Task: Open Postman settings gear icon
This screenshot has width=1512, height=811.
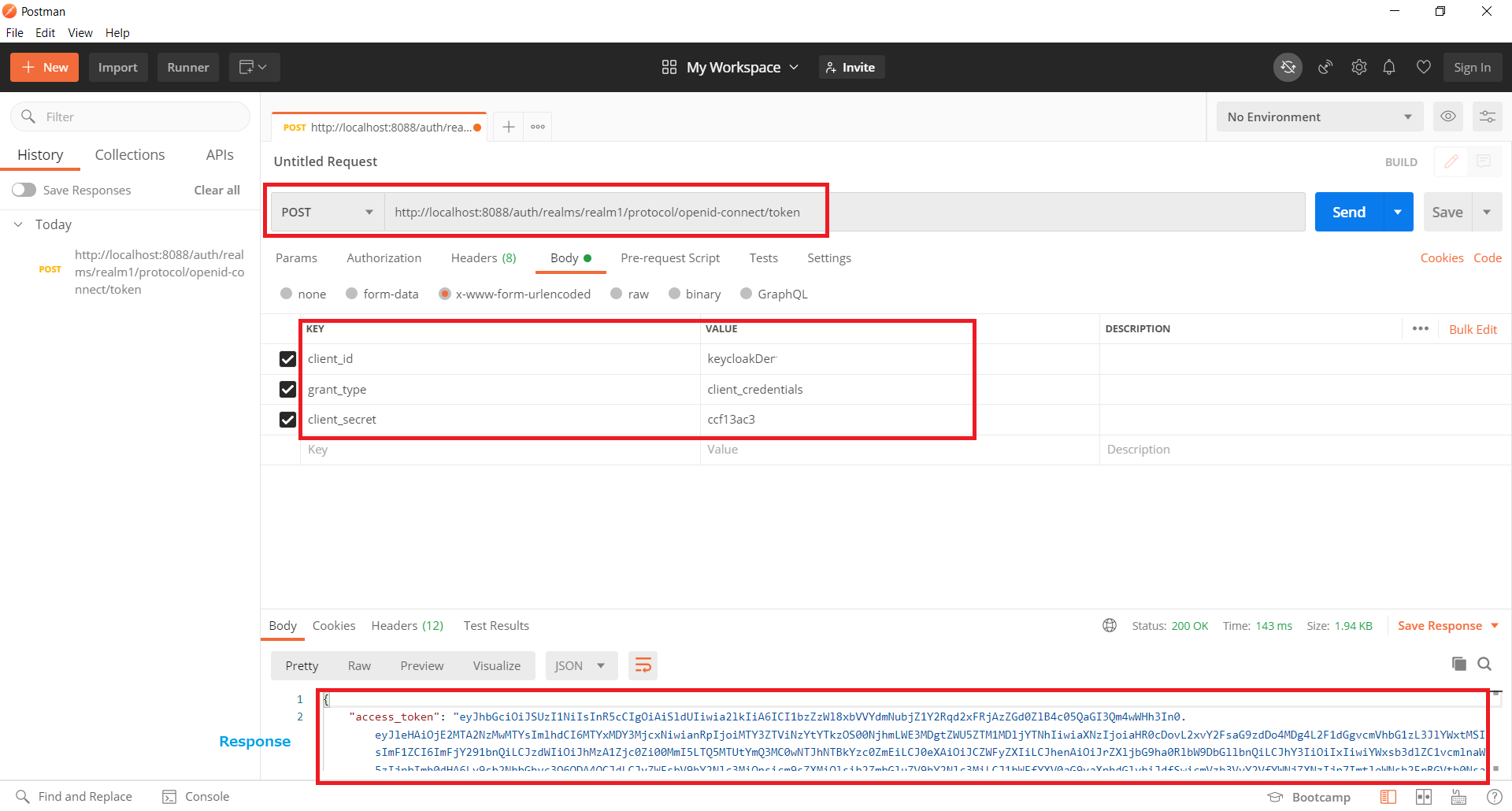Action: [x=1358, y=68]
